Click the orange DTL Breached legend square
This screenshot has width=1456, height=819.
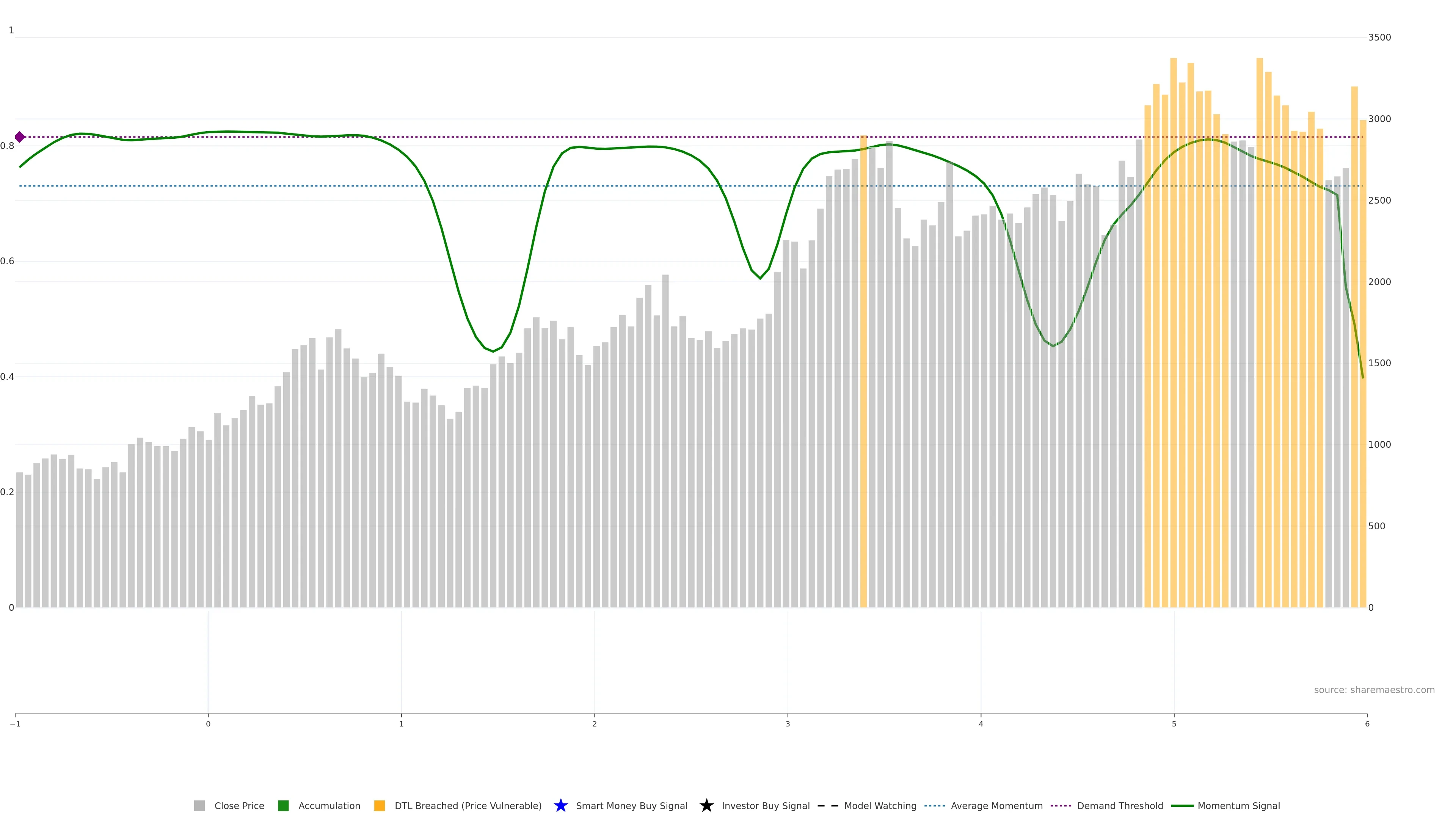(379, 805)
